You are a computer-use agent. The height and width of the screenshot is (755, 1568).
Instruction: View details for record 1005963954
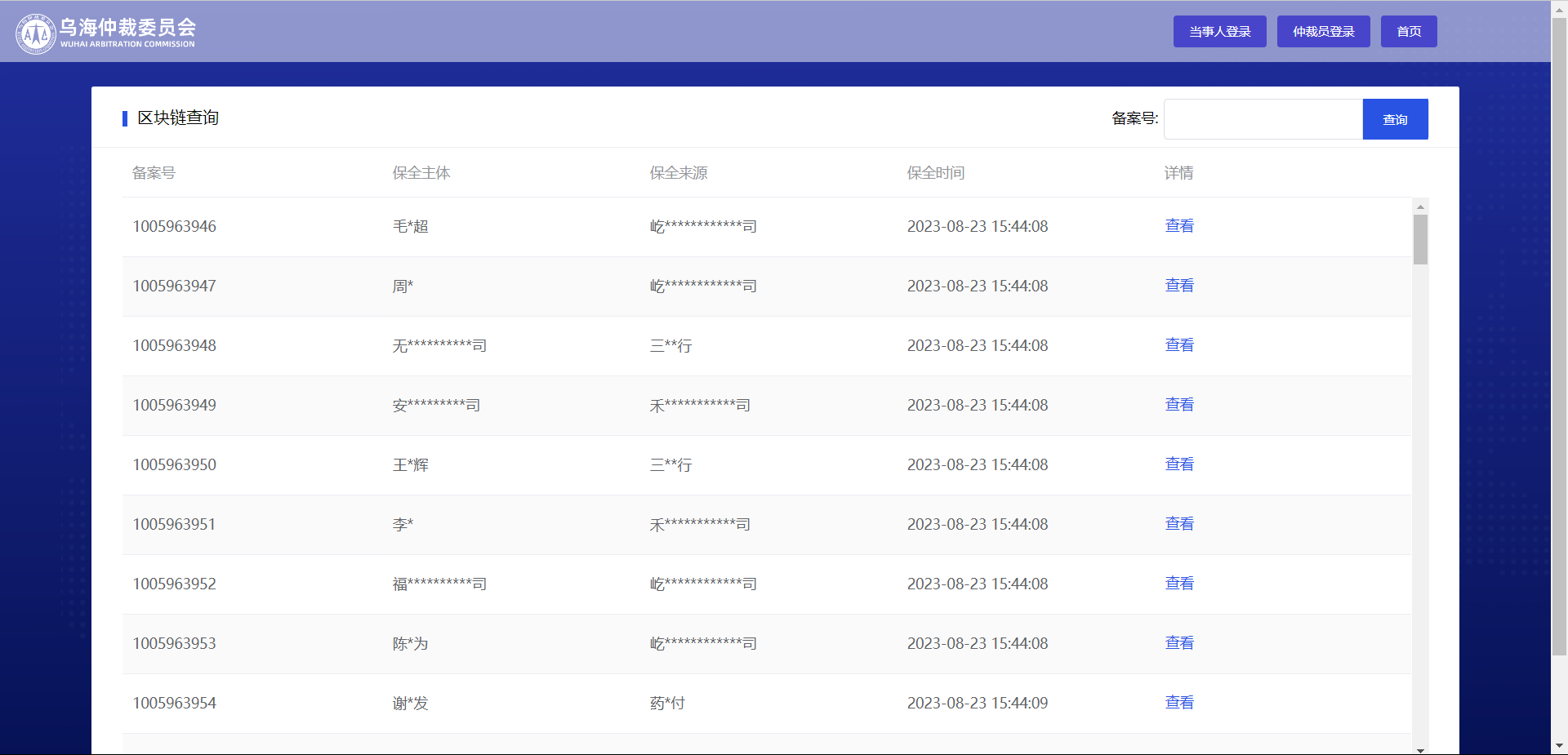pyautogui.click(x=1179, y=703)
